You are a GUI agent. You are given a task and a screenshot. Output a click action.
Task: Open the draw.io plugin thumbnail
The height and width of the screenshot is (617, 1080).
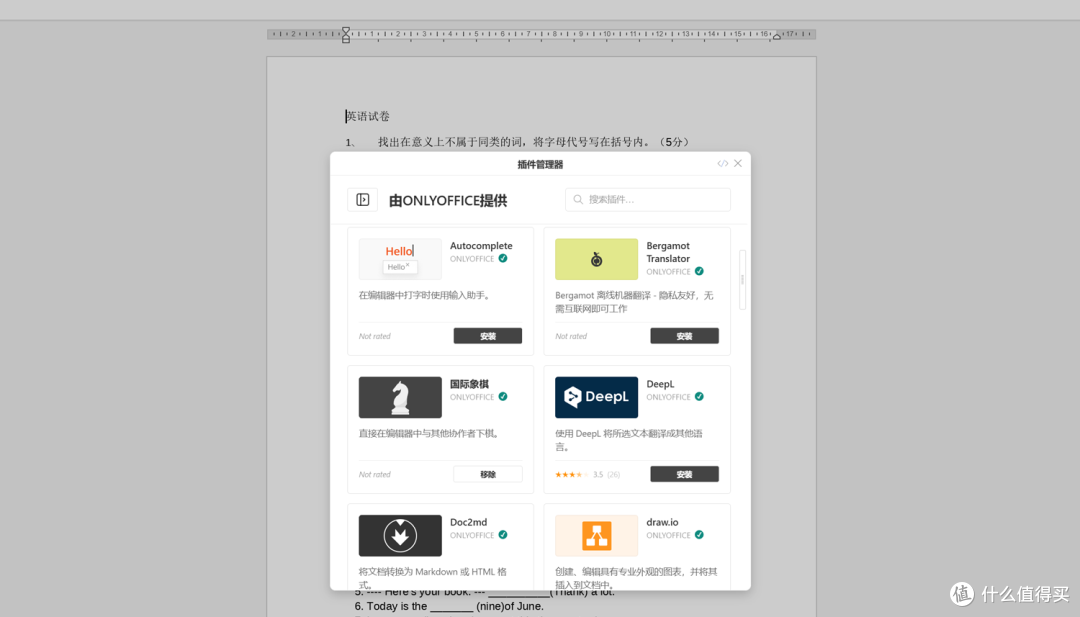pyautogui.click(x=596, y=536)
